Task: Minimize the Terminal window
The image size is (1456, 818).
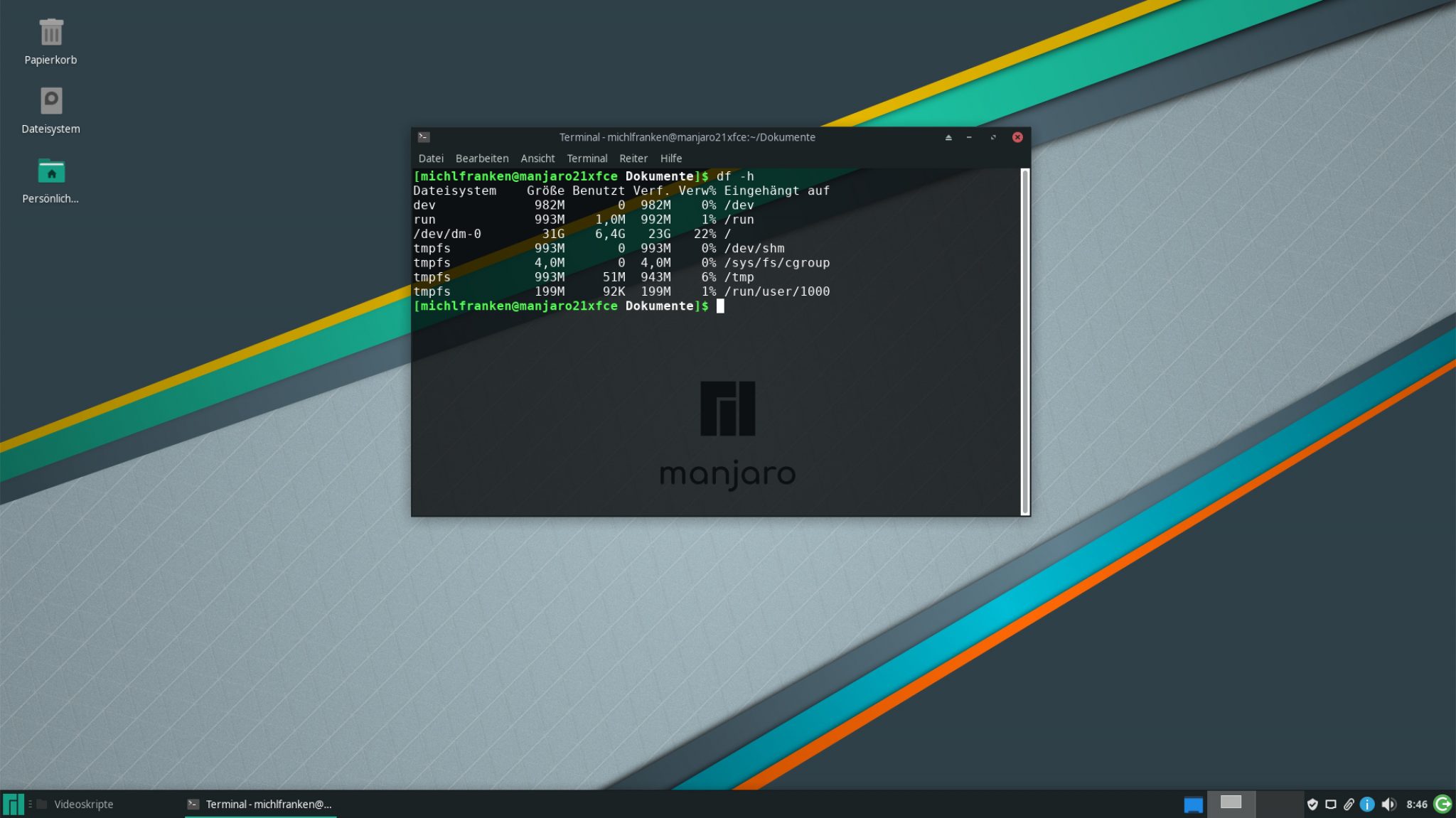Action: (x=969, y=137)
